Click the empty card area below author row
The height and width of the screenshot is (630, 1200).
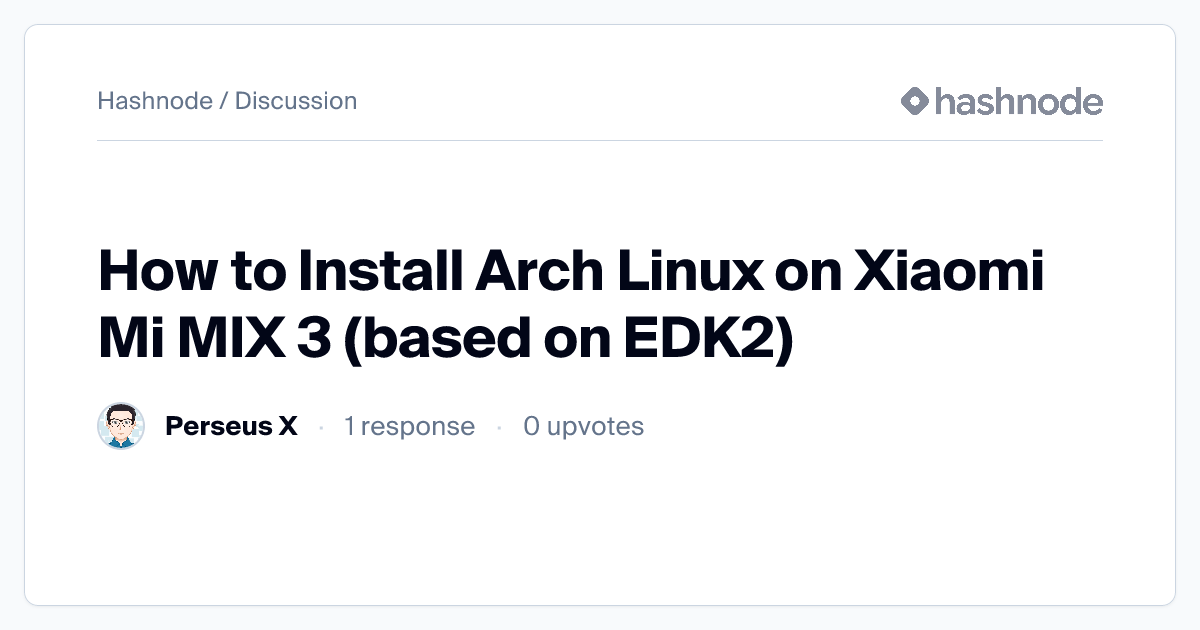[600, 530]
